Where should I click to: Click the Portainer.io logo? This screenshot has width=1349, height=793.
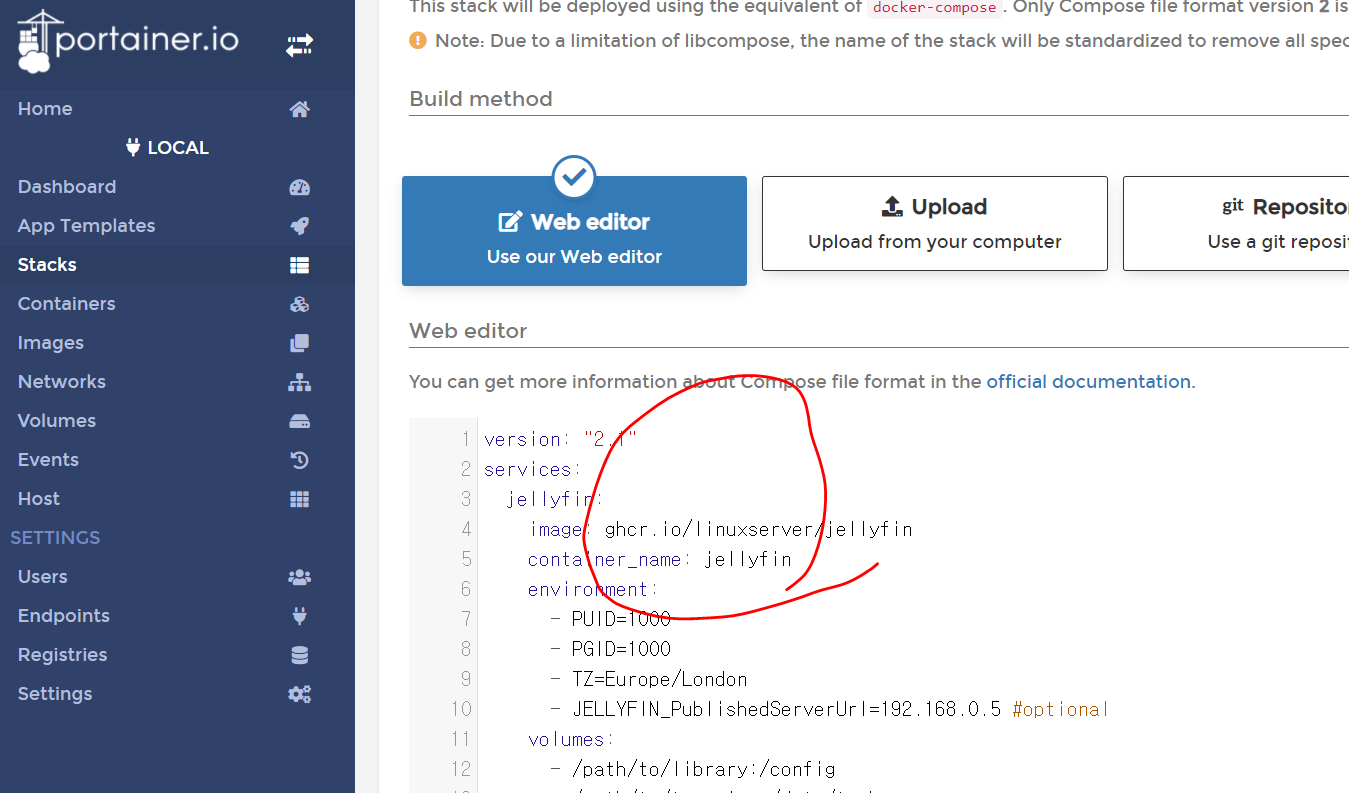pos(128,42)
